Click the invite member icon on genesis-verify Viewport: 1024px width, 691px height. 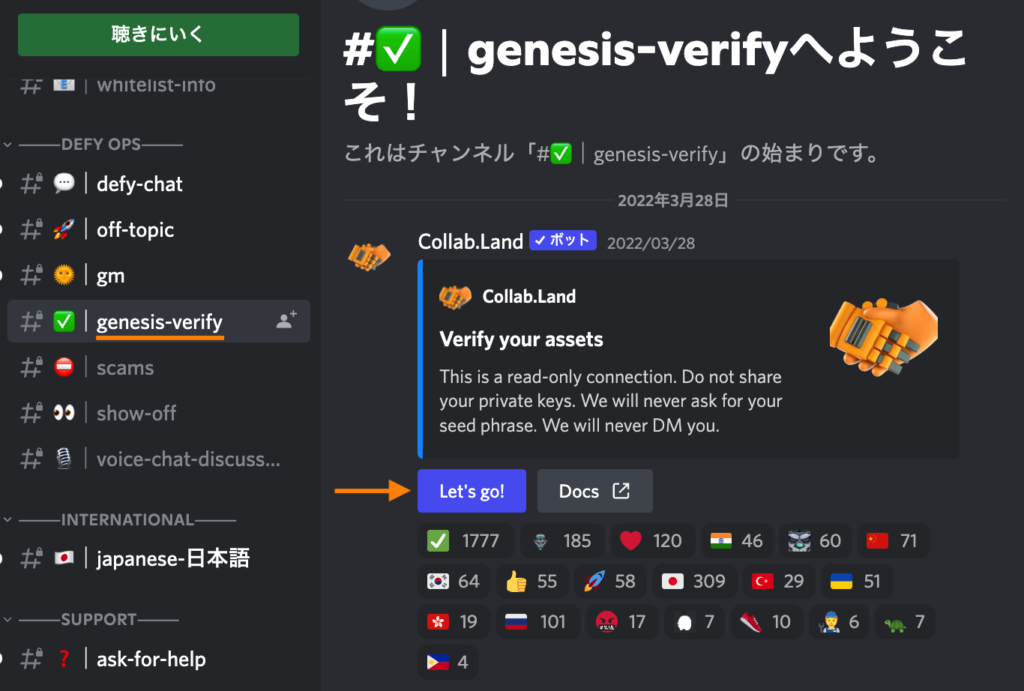pos(286,320)
